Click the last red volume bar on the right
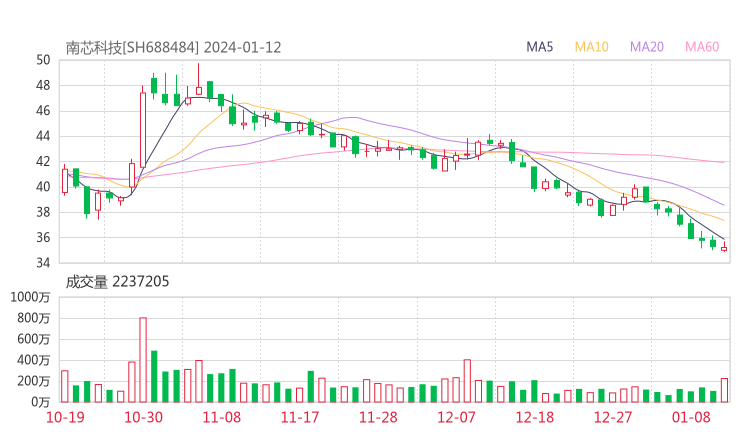740x440 pixels. point(724,390)
